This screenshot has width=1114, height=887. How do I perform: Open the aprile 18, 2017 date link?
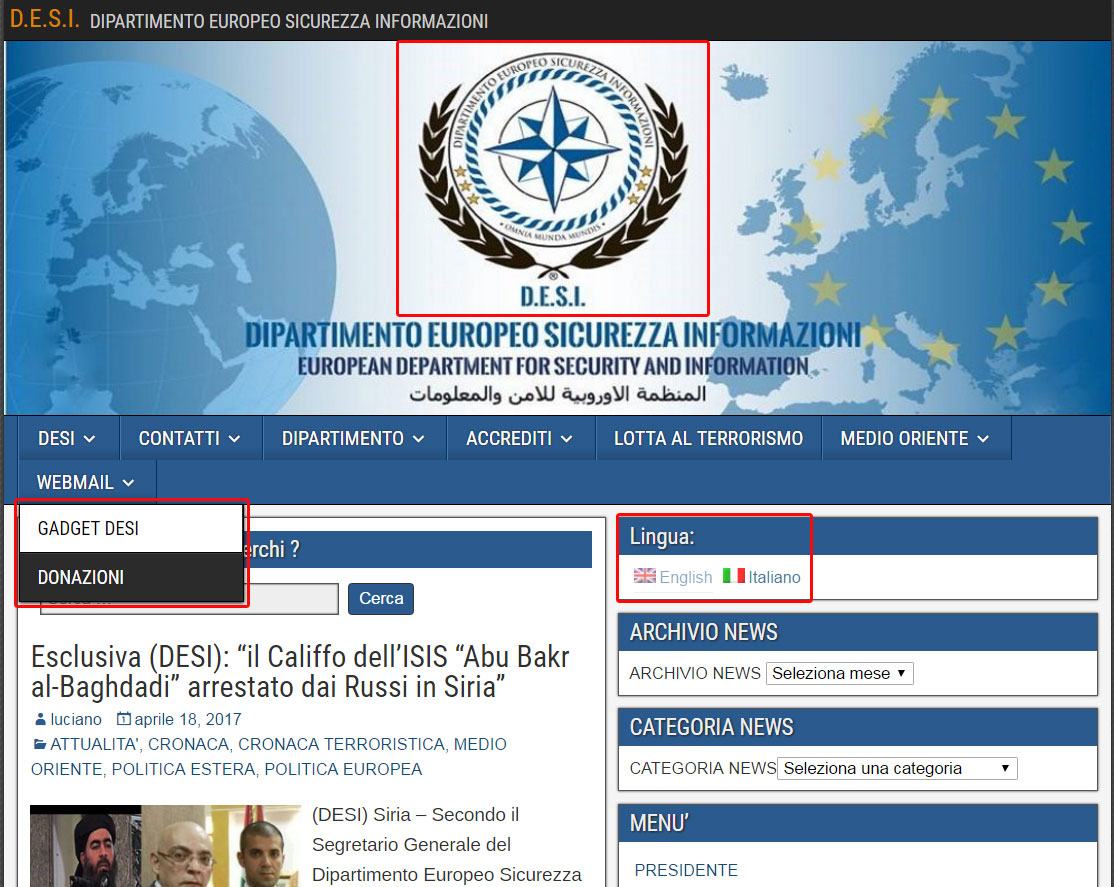(x=188, y=719)
